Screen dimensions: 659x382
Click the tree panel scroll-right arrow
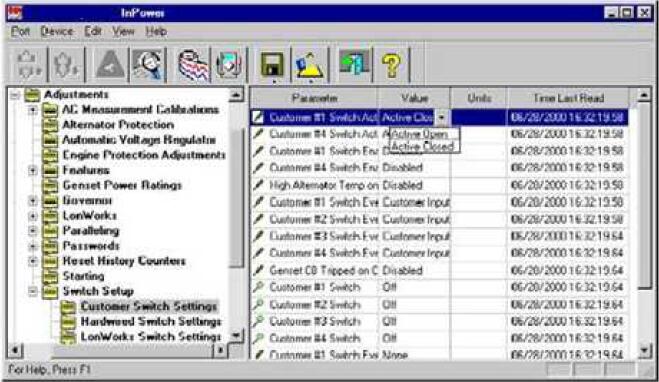tap(220, 350)
